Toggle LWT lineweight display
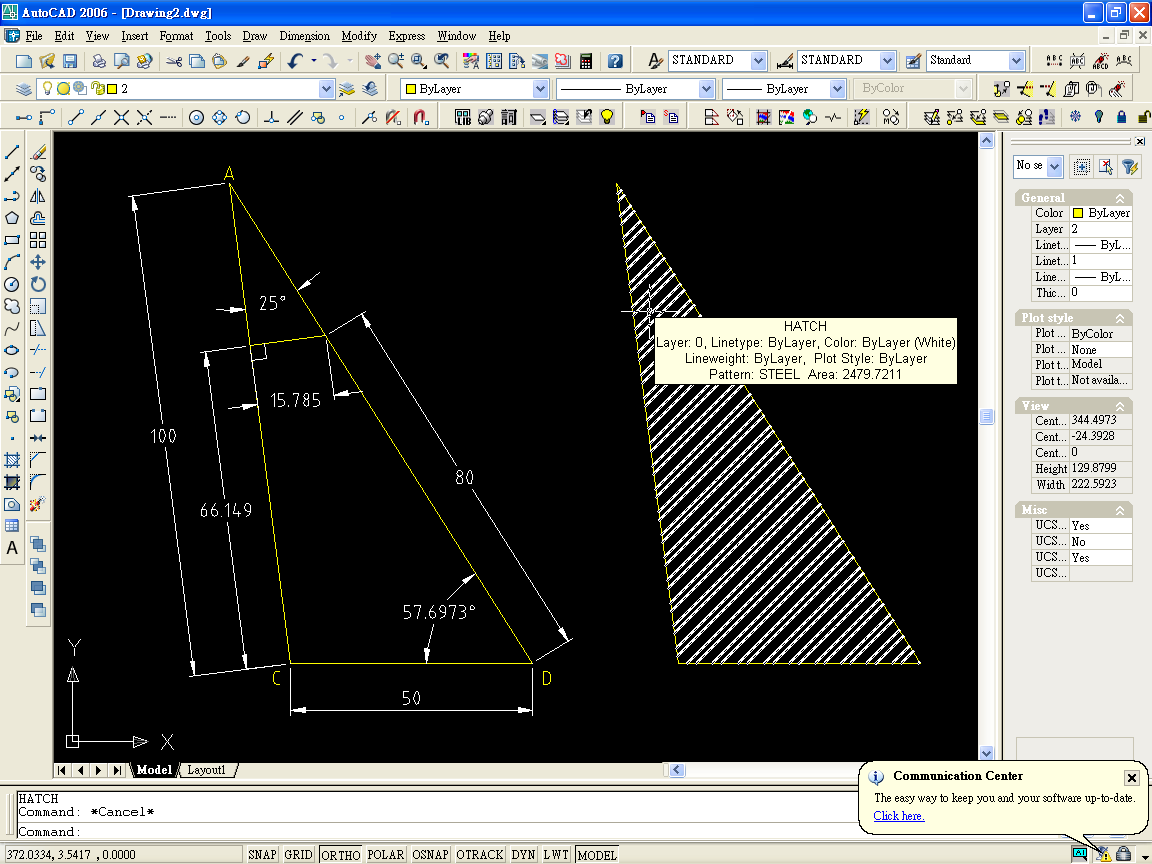The image size is (1152, 864). point(555,854)
